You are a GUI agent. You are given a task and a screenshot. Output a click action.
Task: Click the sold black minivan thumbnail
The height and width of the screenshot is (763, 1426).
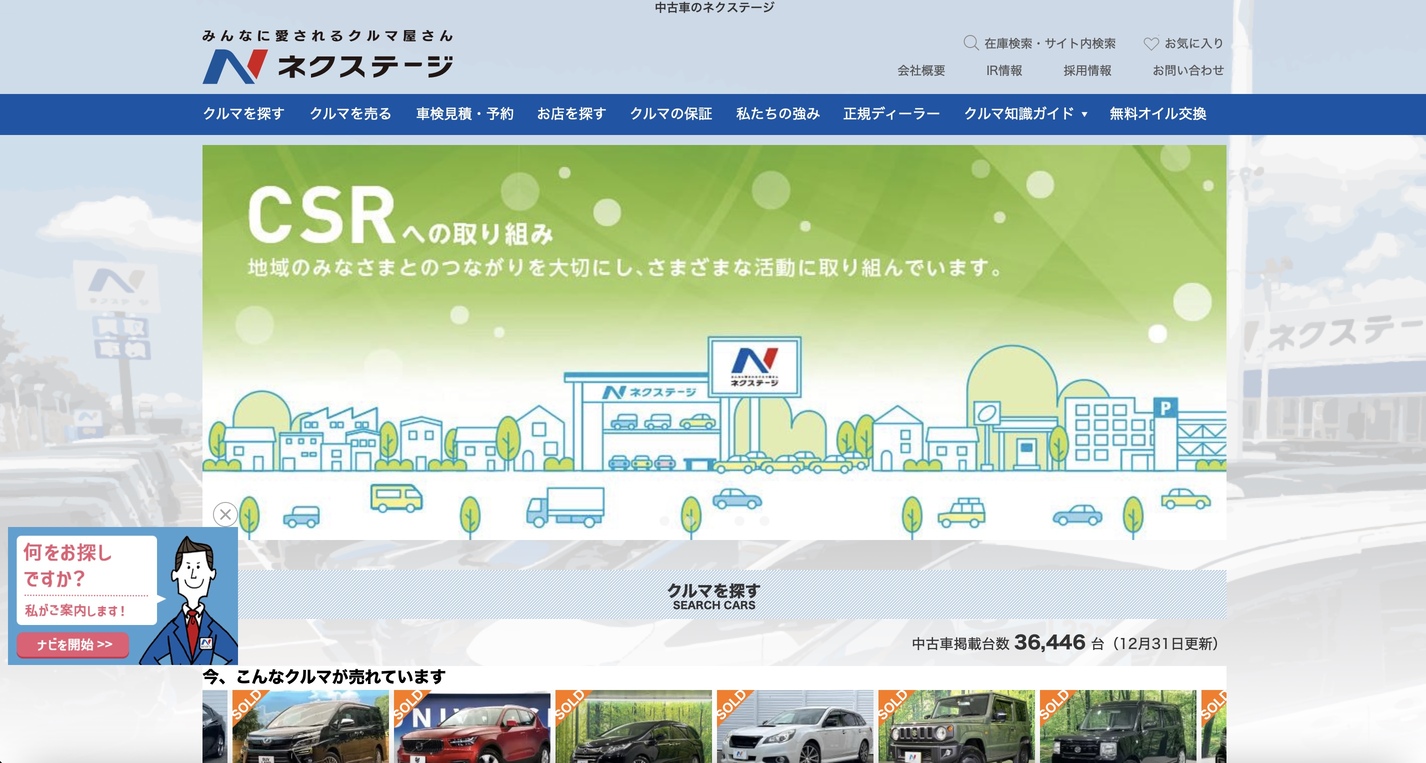[x=310, y=727]
